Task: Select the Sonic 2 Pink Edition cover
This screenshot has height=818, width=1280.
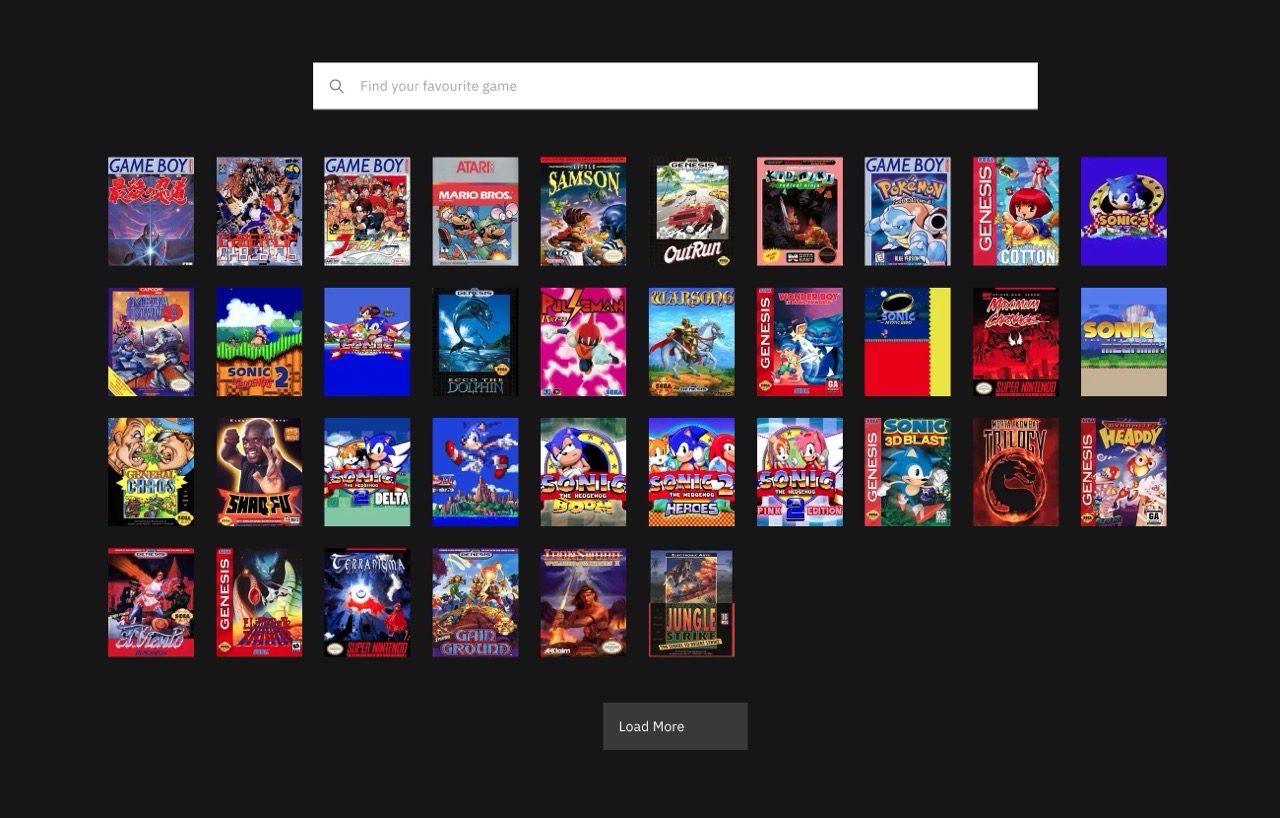Action: [x=800, y=472]
